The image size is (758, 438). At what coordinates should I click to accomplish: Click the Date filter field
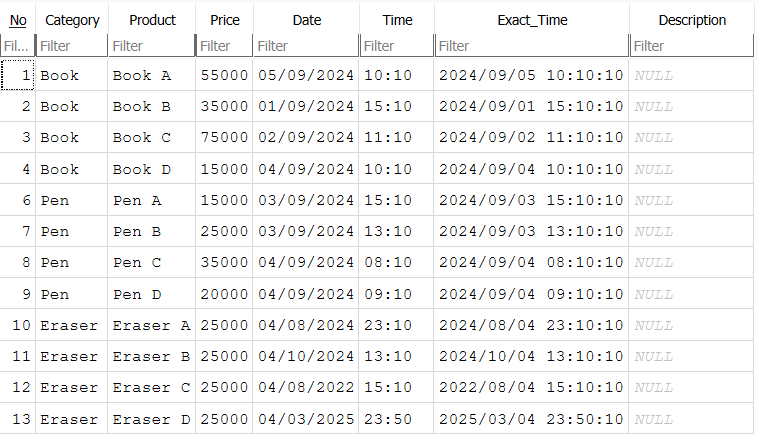[x=306, y=46]
